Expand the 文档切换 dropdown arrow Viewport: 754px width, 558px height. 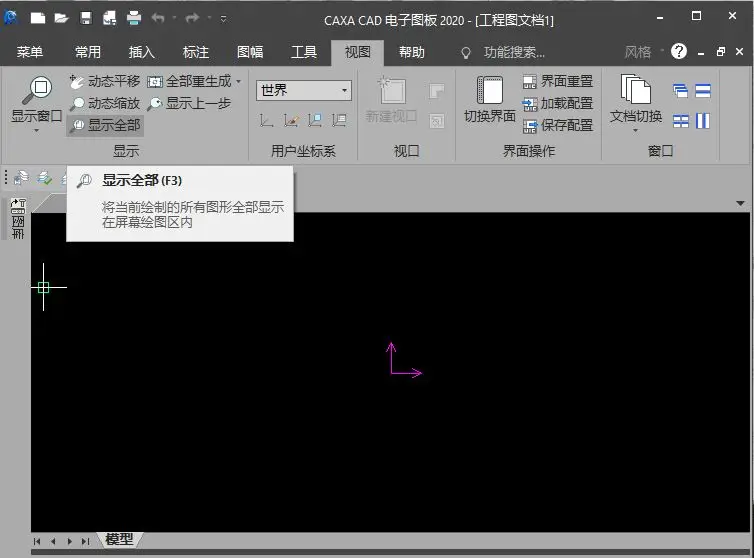point(636,130)
